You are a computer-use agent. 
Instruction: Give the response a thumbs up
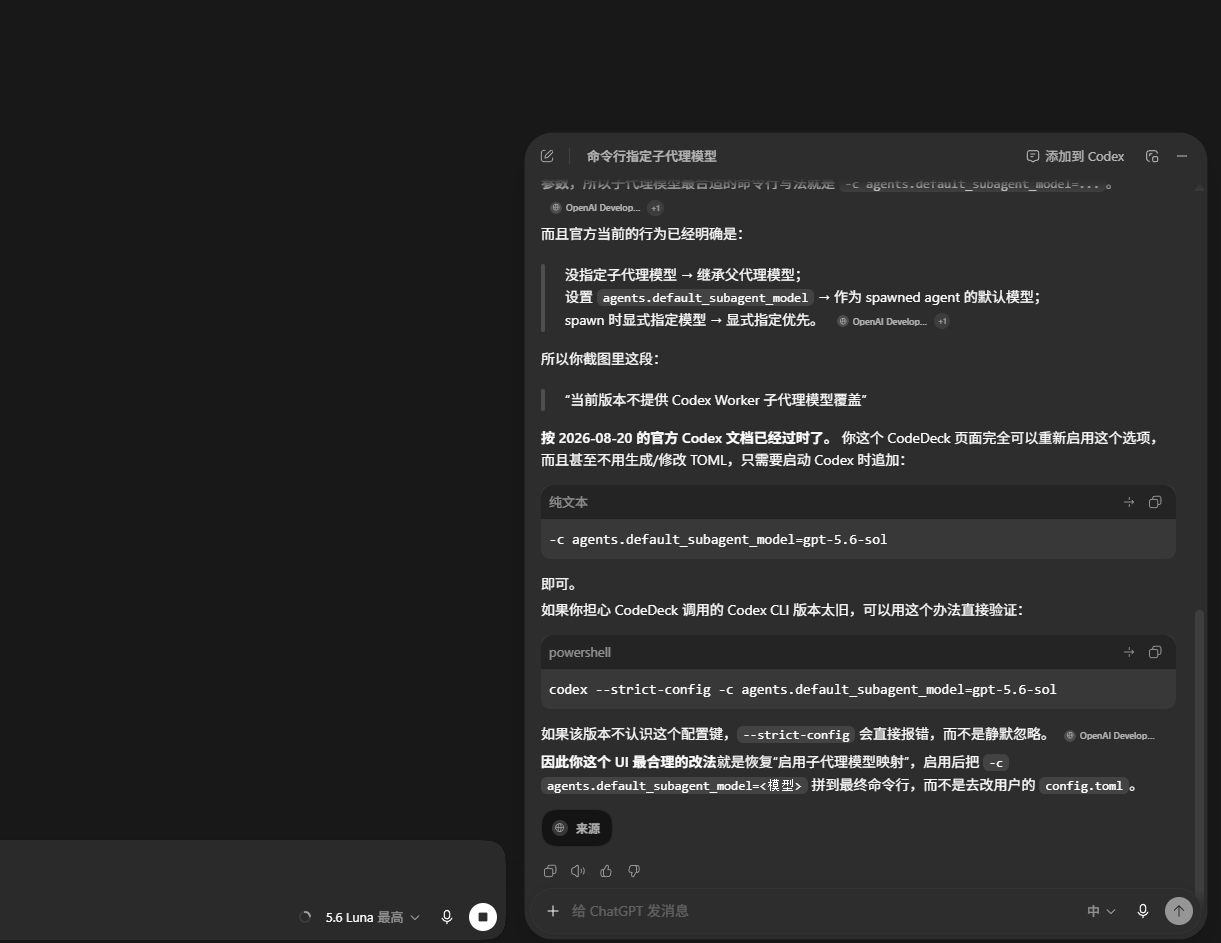[606, 871]
